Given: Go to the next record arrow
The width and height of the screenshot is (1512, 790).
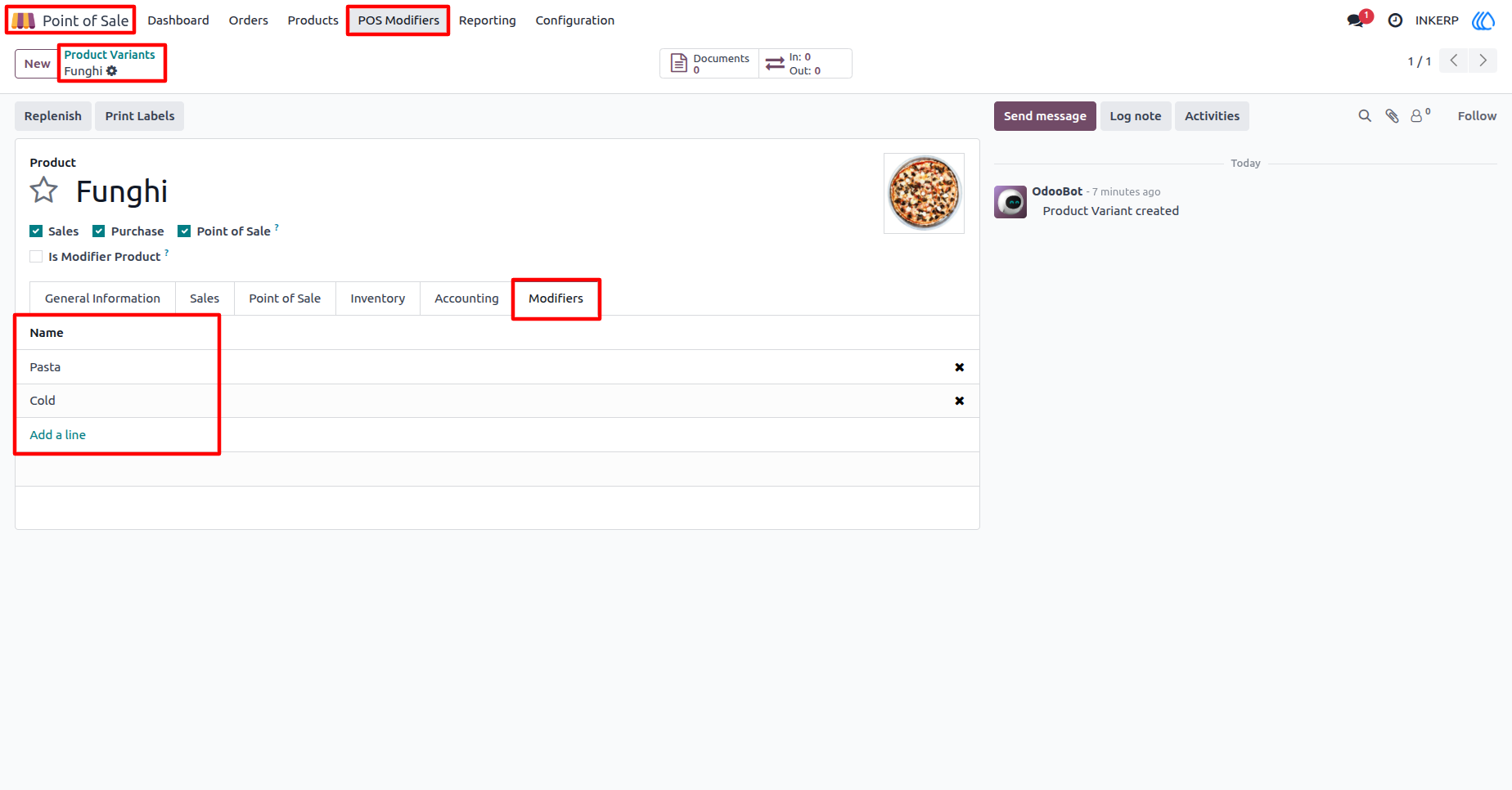Looking at the screenshot, I should point(1483,61).
